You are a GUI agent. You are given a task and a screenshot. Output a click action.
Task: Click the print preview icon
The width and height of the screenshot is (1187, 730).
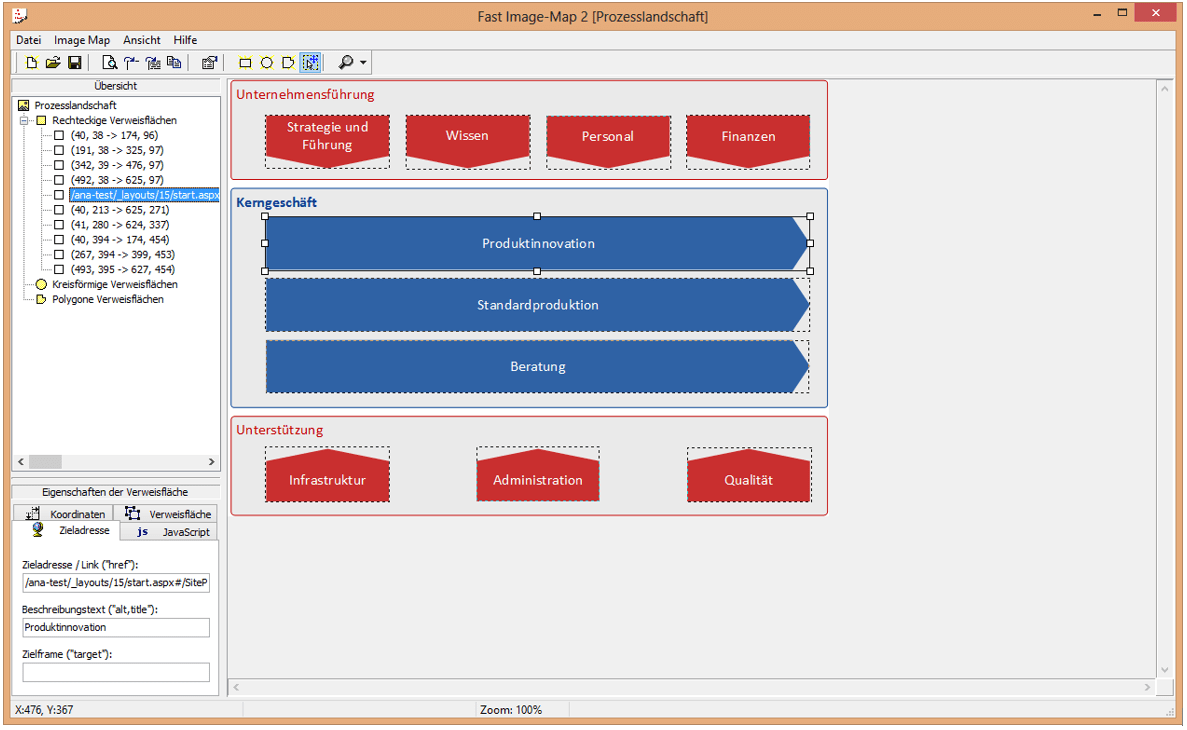[110, 62]
